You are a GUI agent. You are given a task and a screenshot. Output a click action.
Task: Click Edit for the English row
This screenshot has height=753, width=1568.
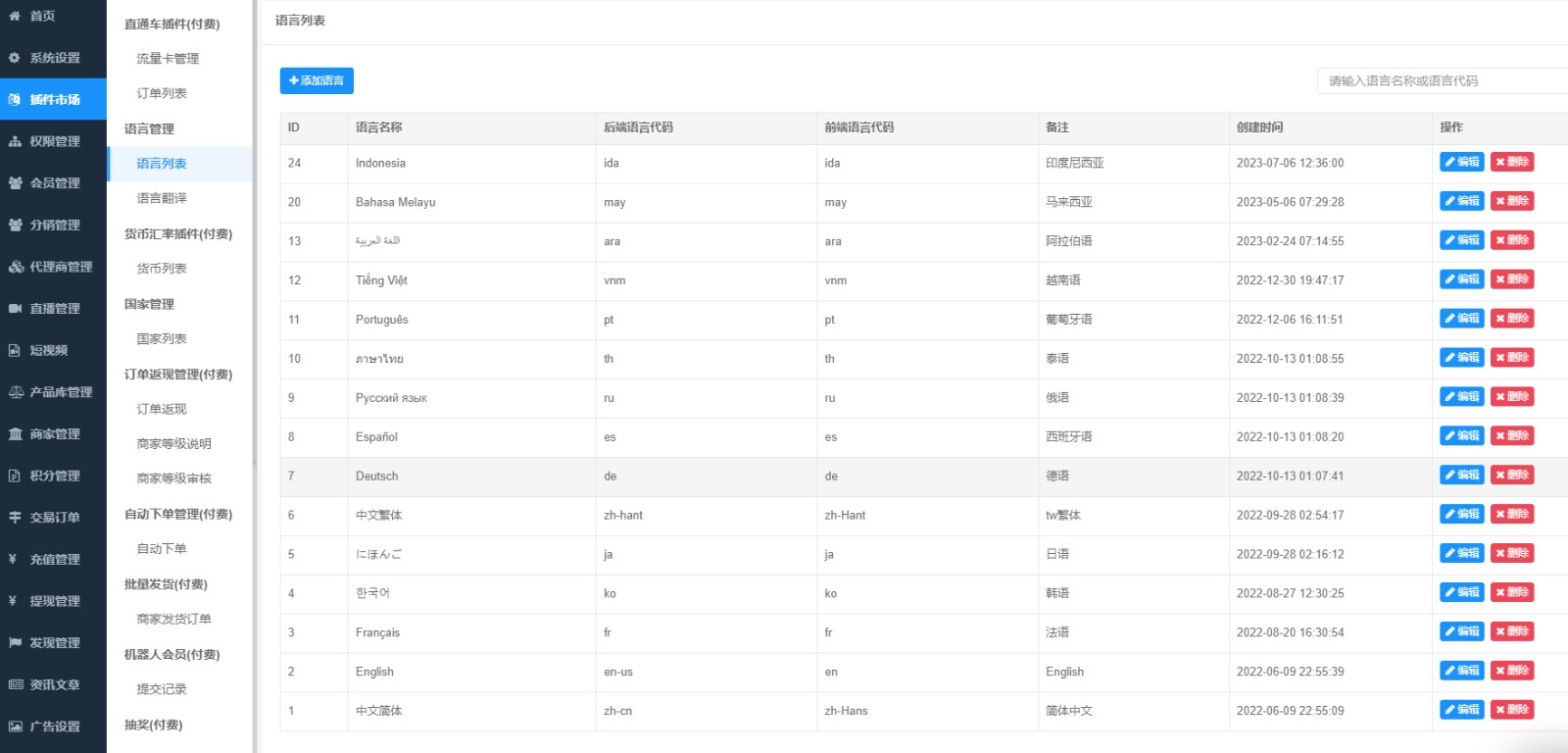point(1461,671)
